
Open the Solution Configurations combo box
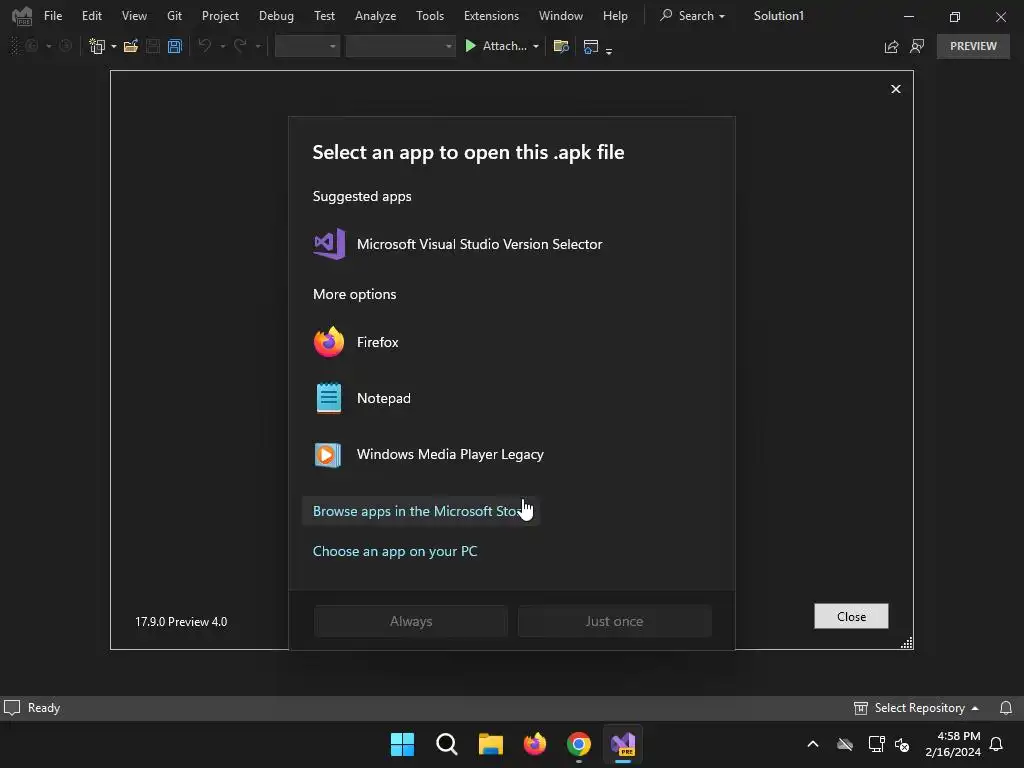click(x=307, y=46)
